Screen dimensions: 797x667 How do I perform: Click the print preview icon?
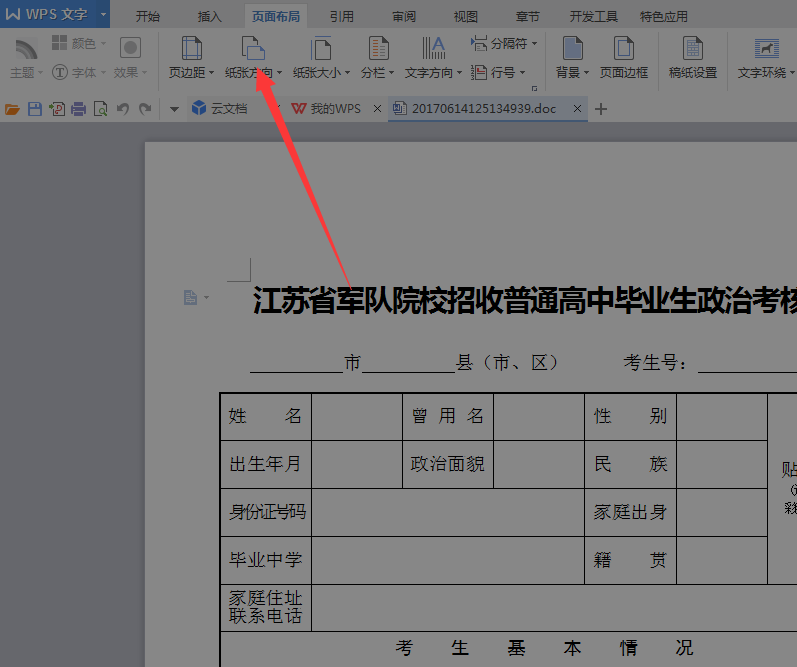pos(101,109)
